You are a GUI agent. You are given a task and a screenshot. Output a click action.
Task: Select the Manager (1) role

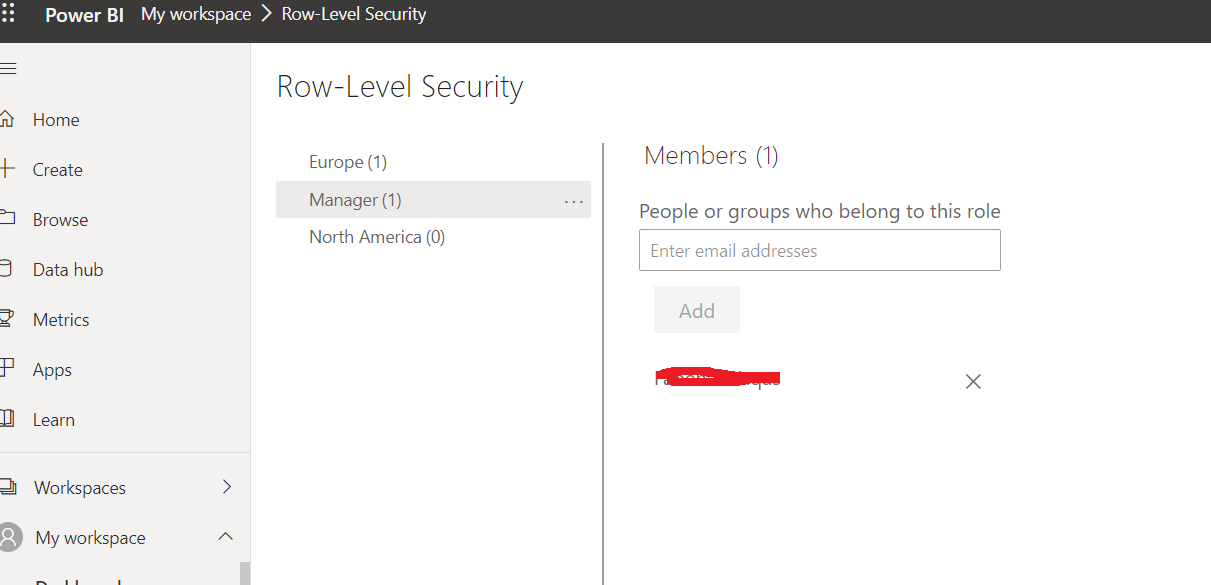tap(433, 200)
